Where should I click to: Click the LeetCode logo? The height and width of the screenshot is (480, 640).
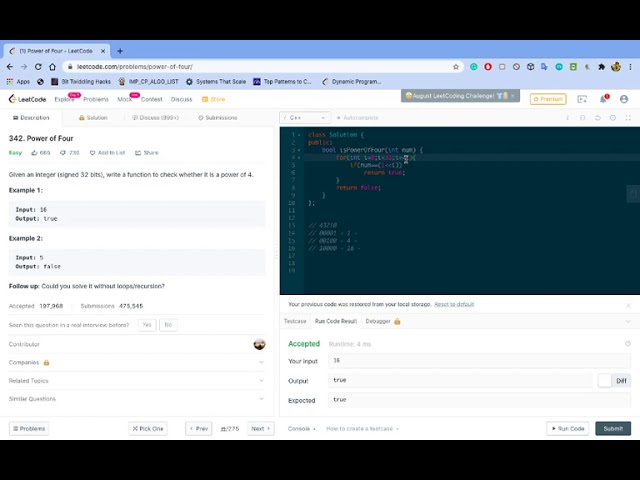point(27,99)
